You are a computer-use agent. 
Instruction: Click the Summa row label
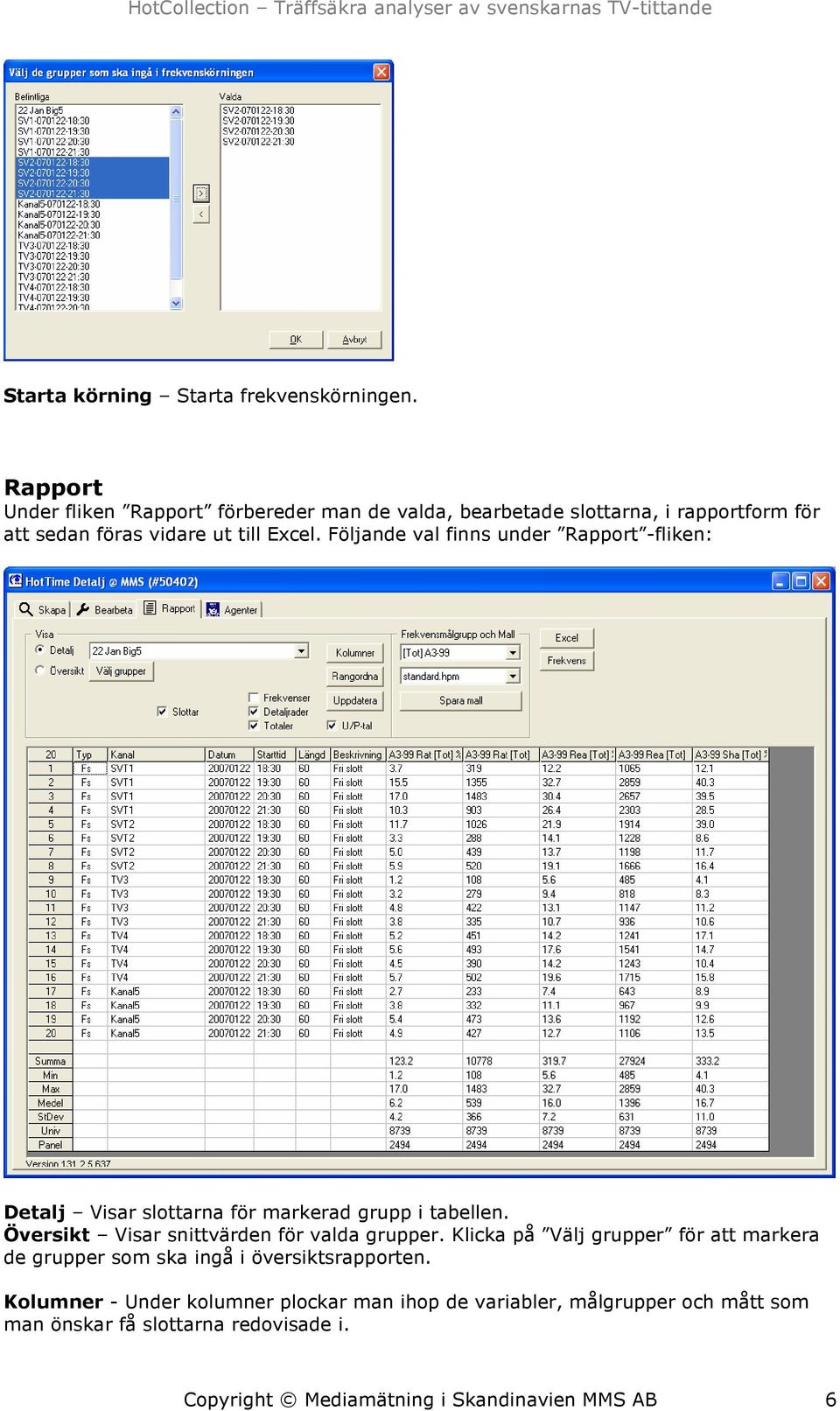(x=51, y=1062)
